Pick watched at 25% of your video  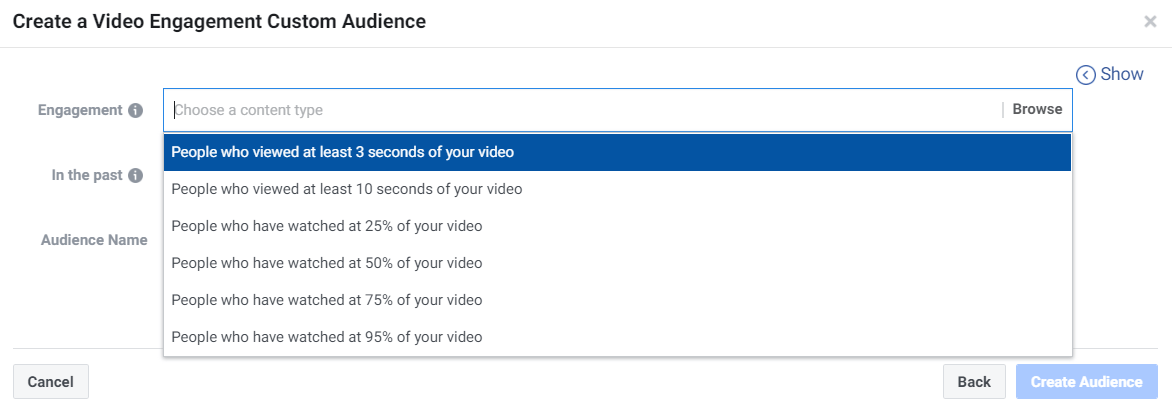pos(618,226)
